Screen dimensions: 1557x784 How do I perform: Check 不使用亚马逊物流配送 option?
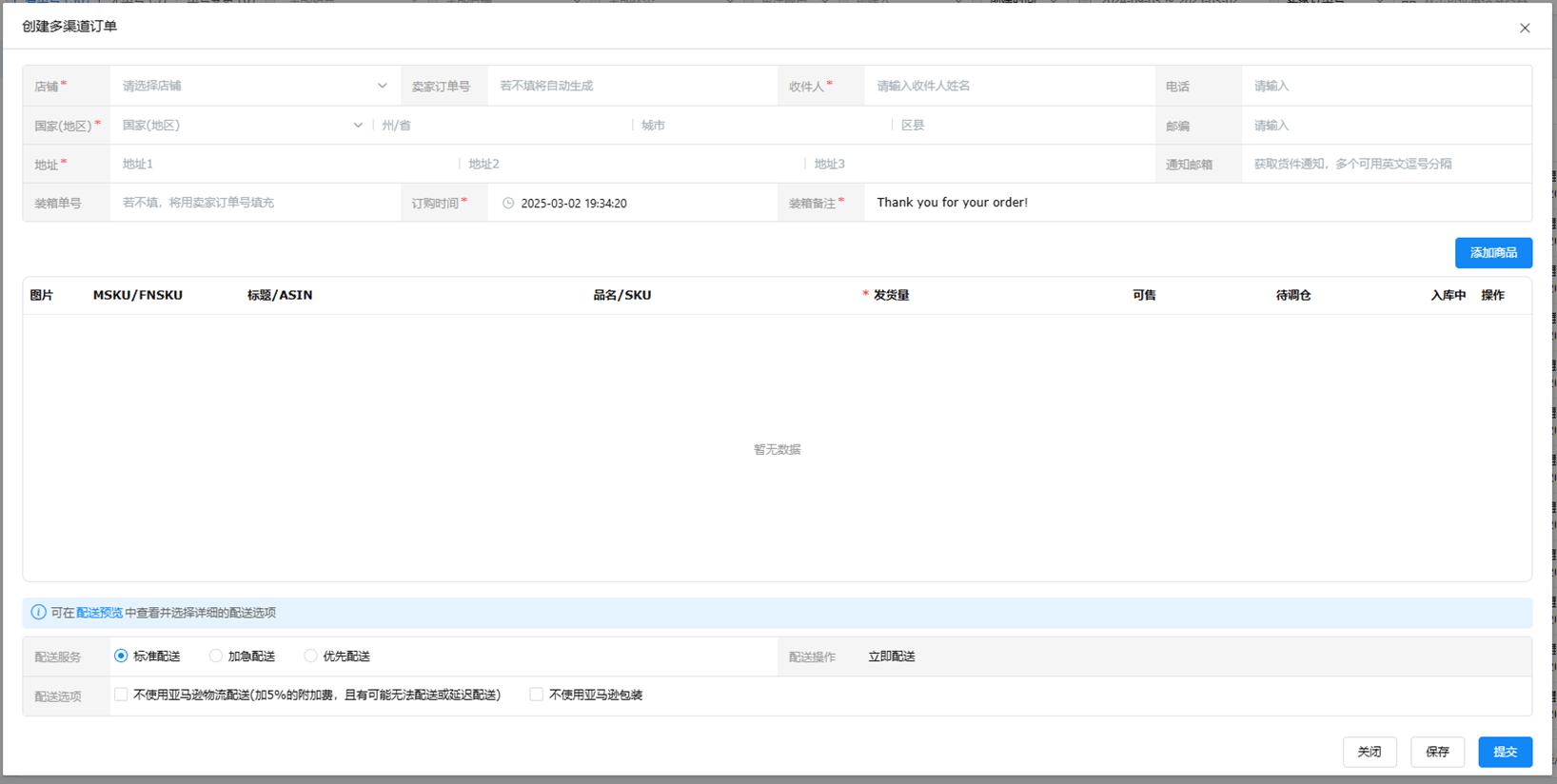pyautogui.click(x=121, y=695)
